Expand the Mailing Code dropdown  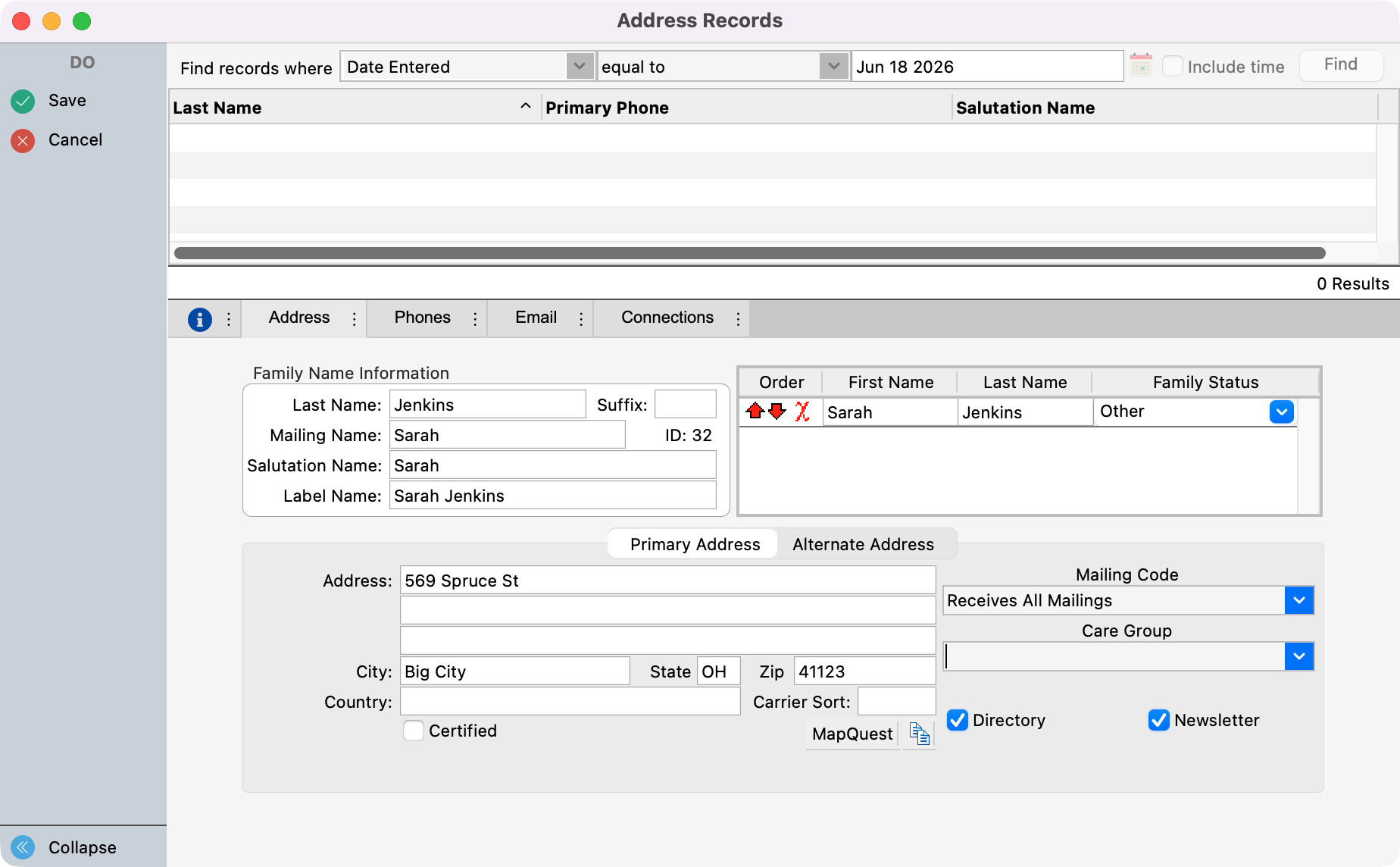[1299, 600]
